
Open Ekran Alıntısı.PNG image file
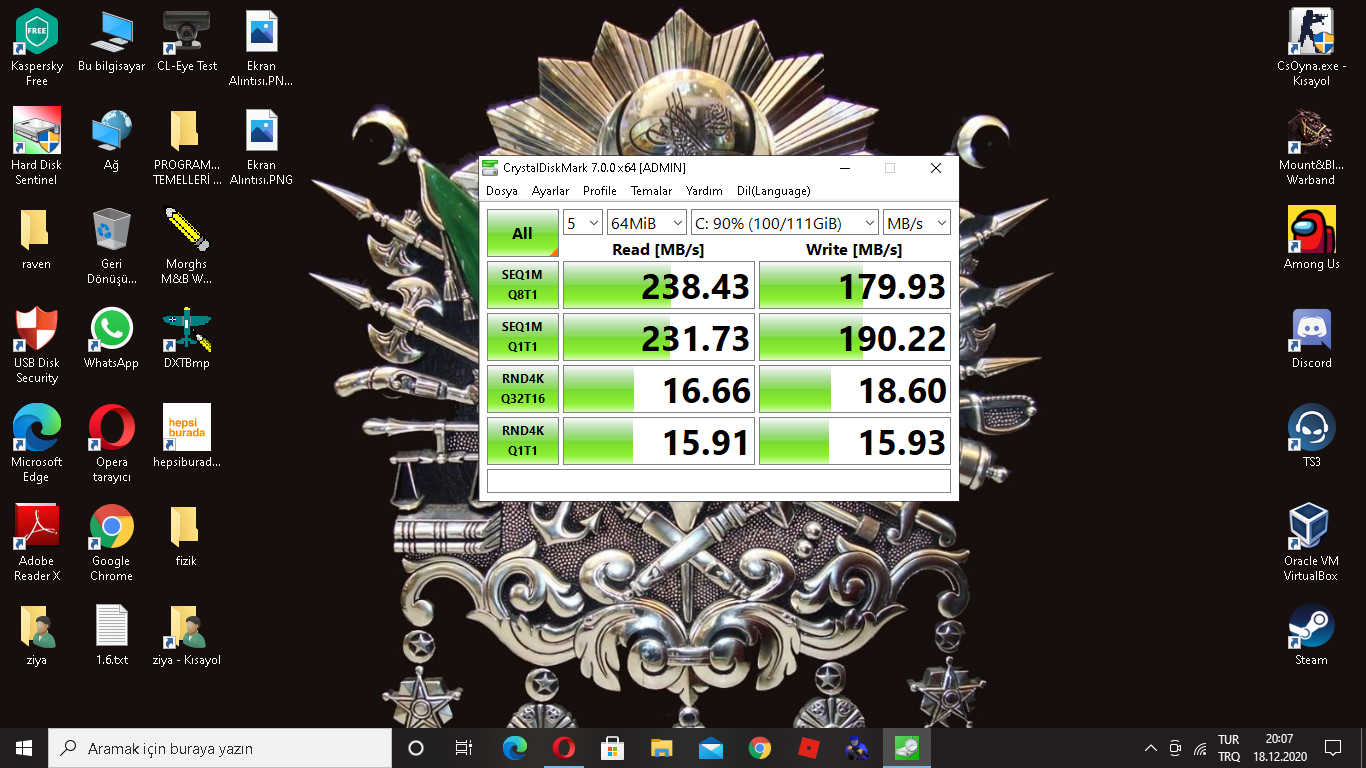(261, 146)
